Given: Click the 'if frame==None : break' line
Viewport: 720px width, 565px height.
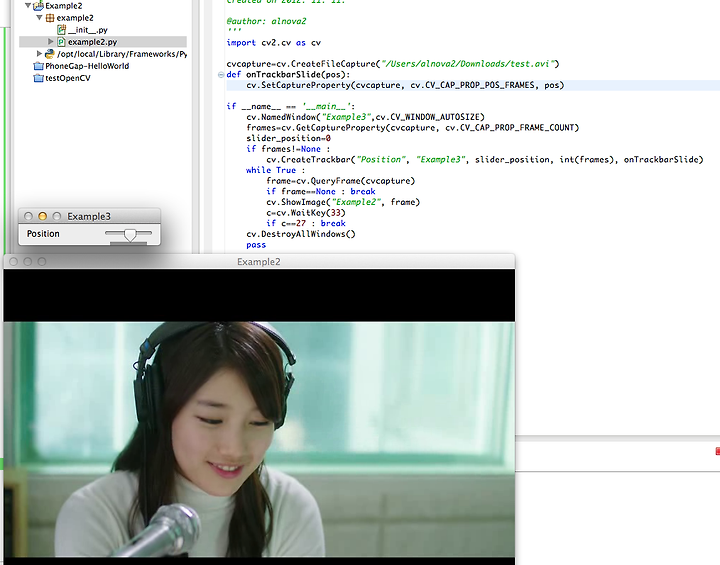Looking at the screenshot, I should [321, 192].
